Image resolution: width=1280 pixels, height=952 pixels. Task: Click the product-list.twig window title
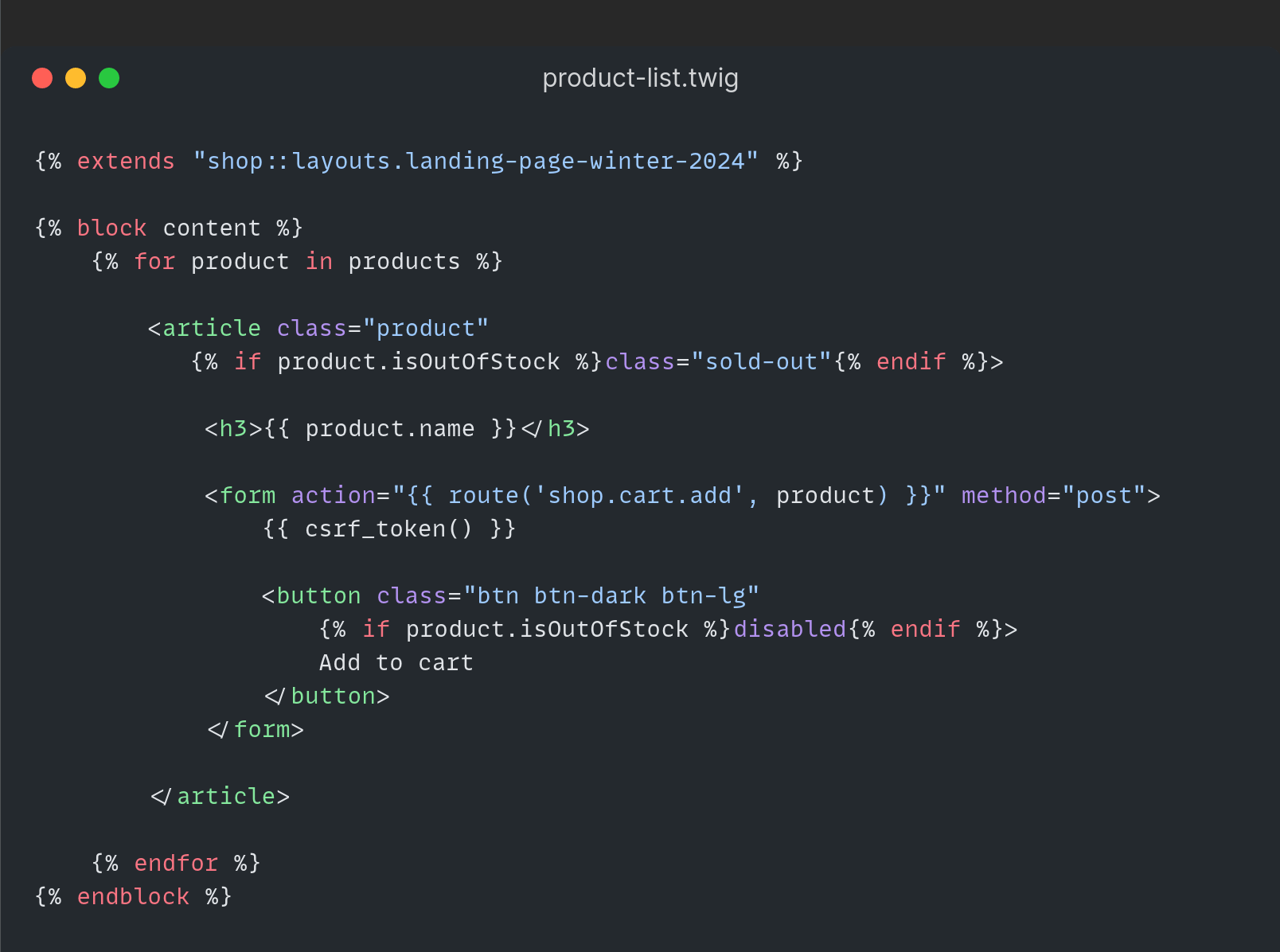(640, 78)
